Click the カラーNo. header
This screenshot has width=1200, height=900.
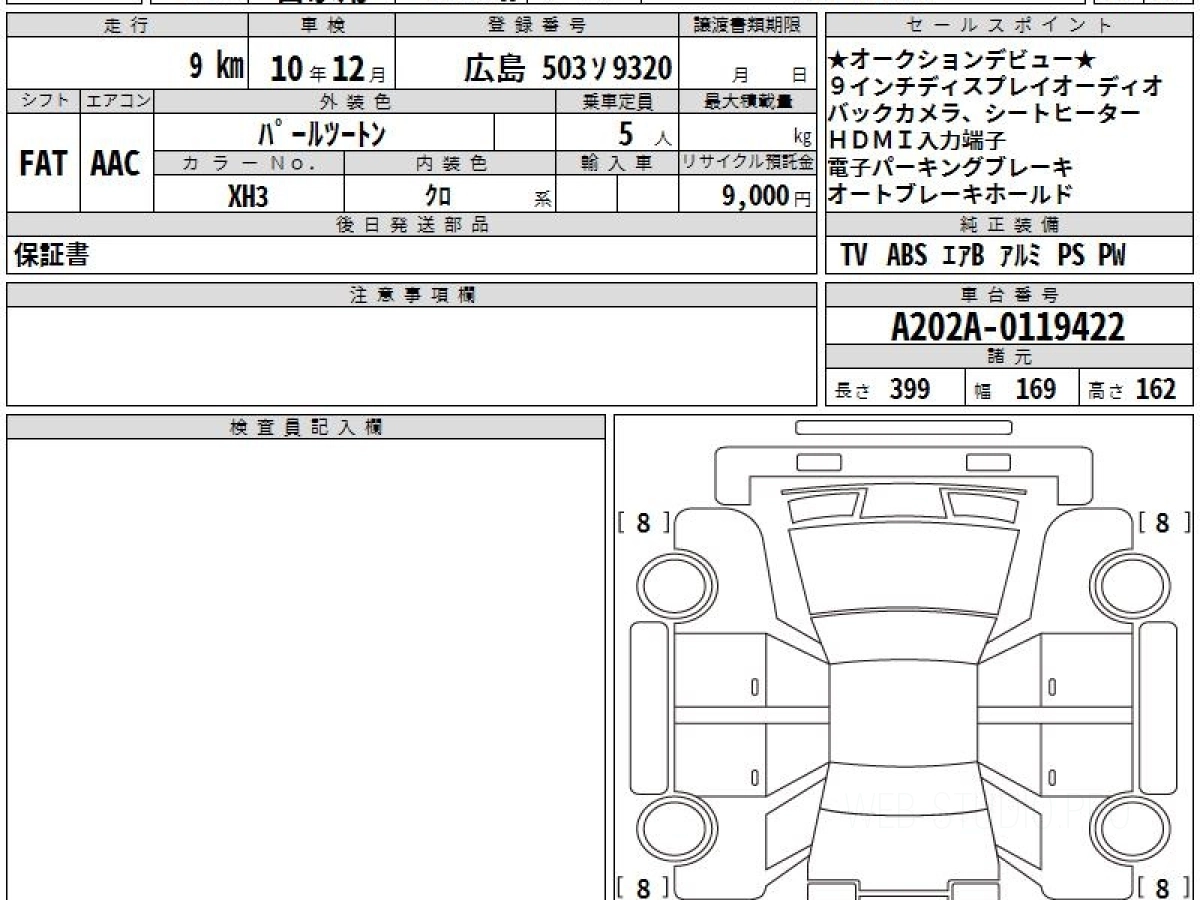coord(249,163)
